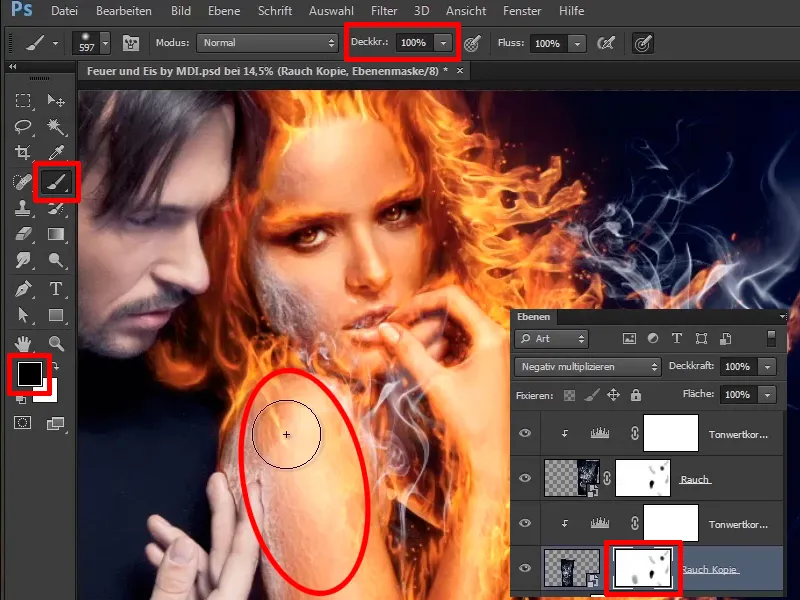800x600 pixels.
Task: Open the layer Deckkraft dropdown arrow
Action: (767, 367)
